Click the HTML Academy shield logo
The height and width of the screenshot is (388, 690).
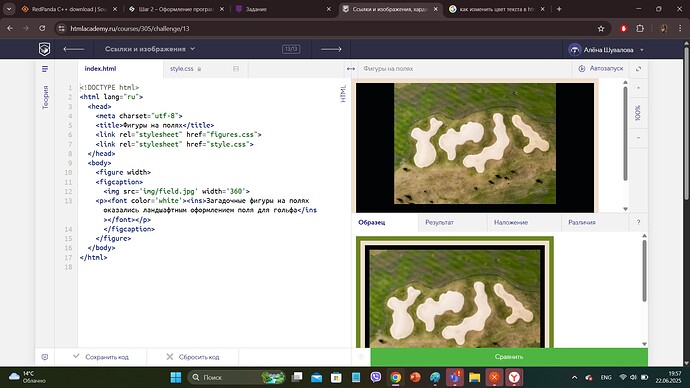[x=44, y=49]
